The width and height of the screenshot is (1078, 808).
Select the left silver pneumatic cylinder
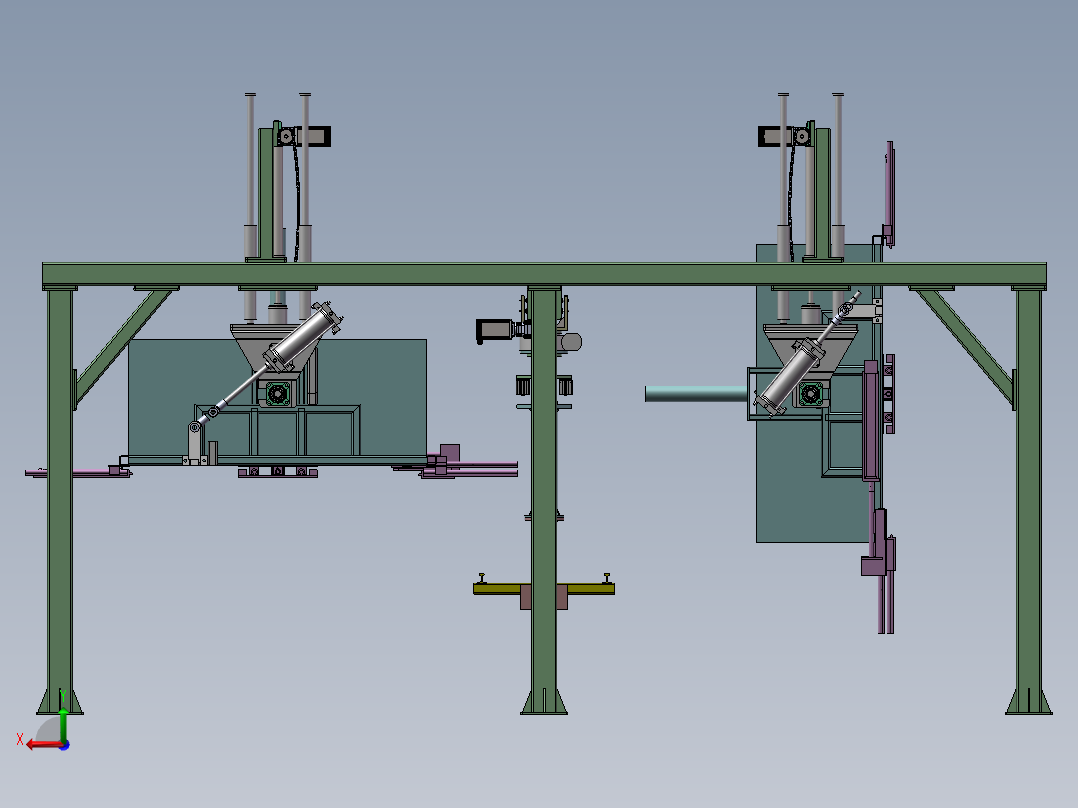[302, 338]
